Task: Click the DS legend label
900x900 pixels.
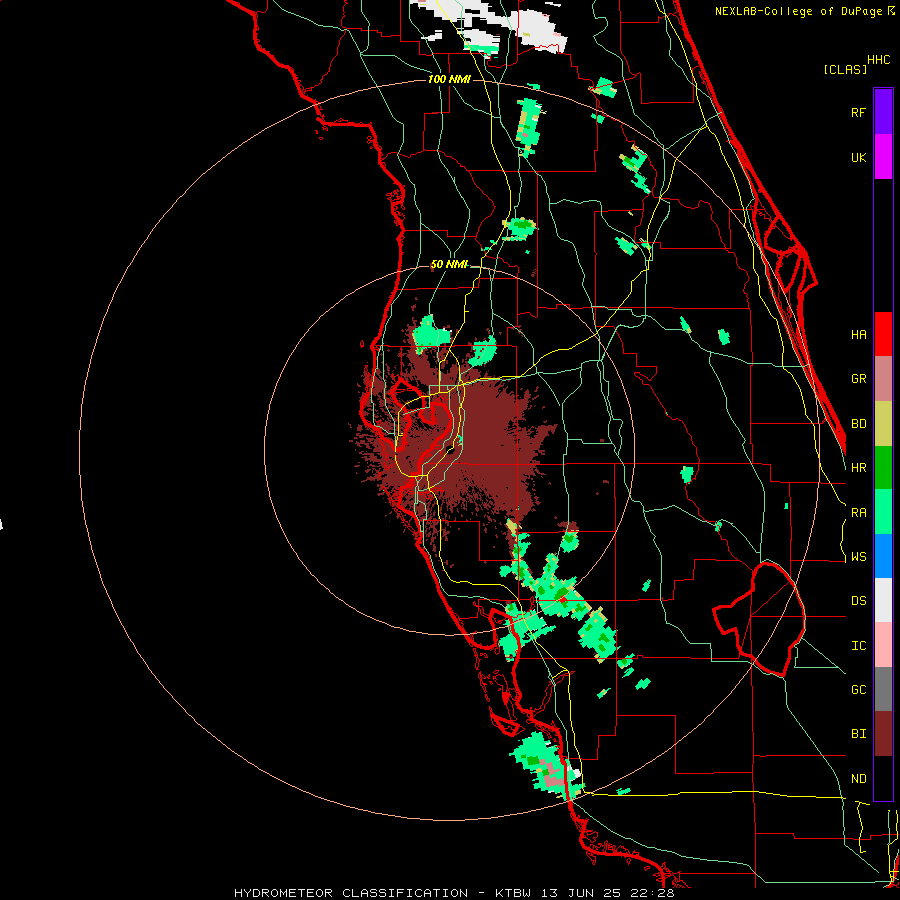Action: tap(858, 601)
